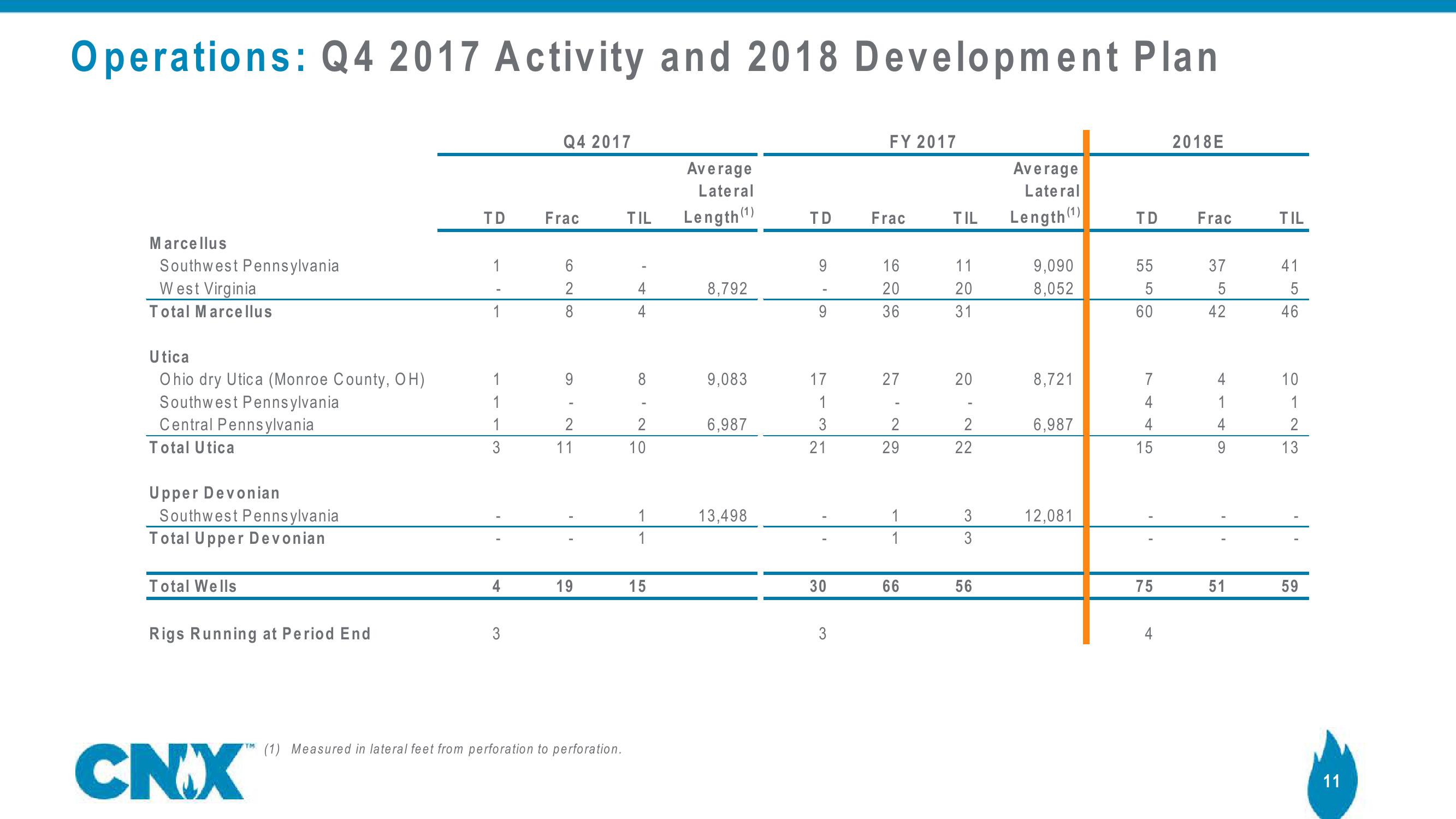Screen dimensions: 1456x819
Task: Click the value '13,498' in Upper Devonian row
Action: click(x=723, y=515)
